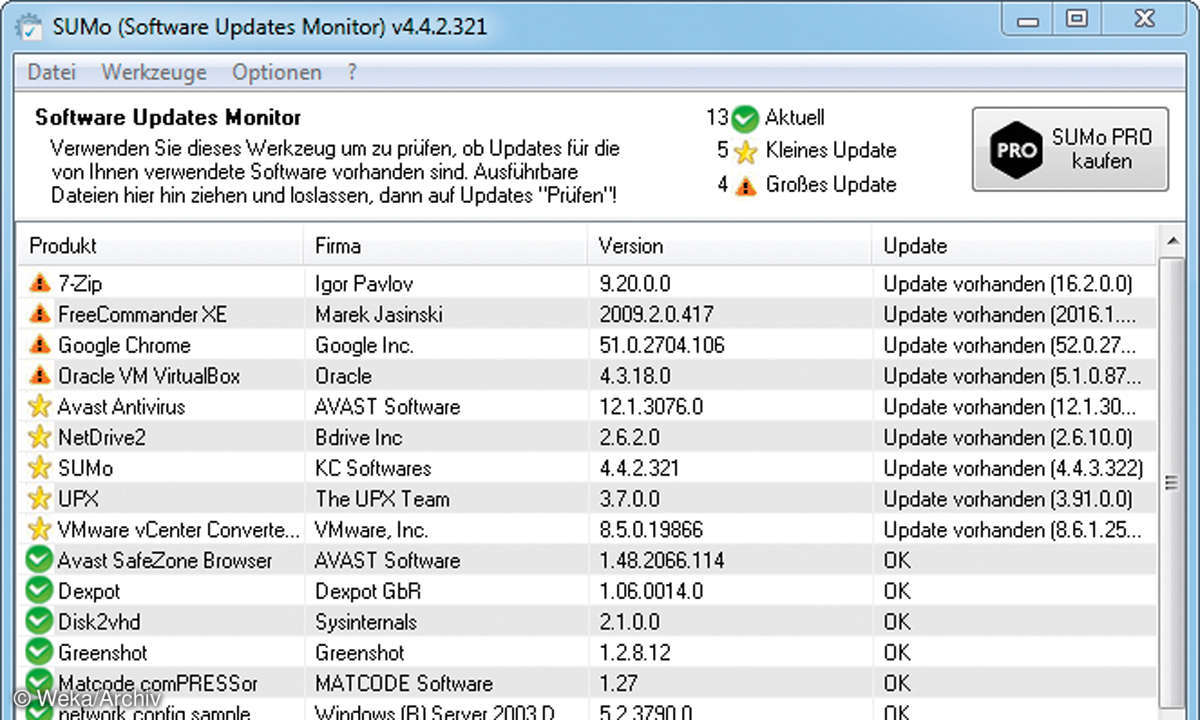Click the The UPX Team cell

point(382,499)
